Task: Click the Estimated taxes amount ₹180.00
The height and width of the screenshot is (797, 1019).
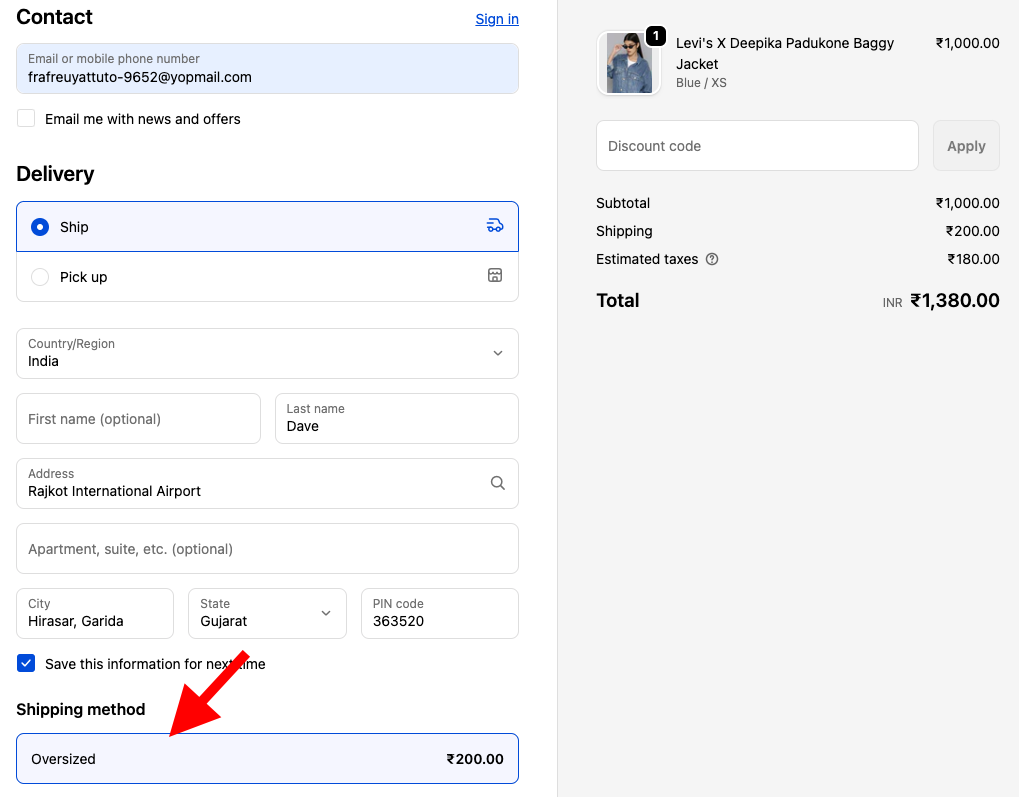Action: click(x=973, y=259)
